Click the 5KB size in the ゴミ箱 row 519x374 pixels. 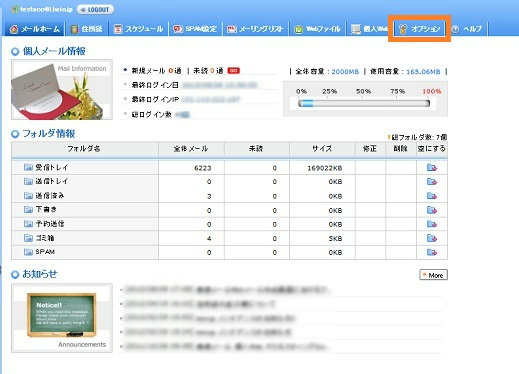tap(335, 238)
